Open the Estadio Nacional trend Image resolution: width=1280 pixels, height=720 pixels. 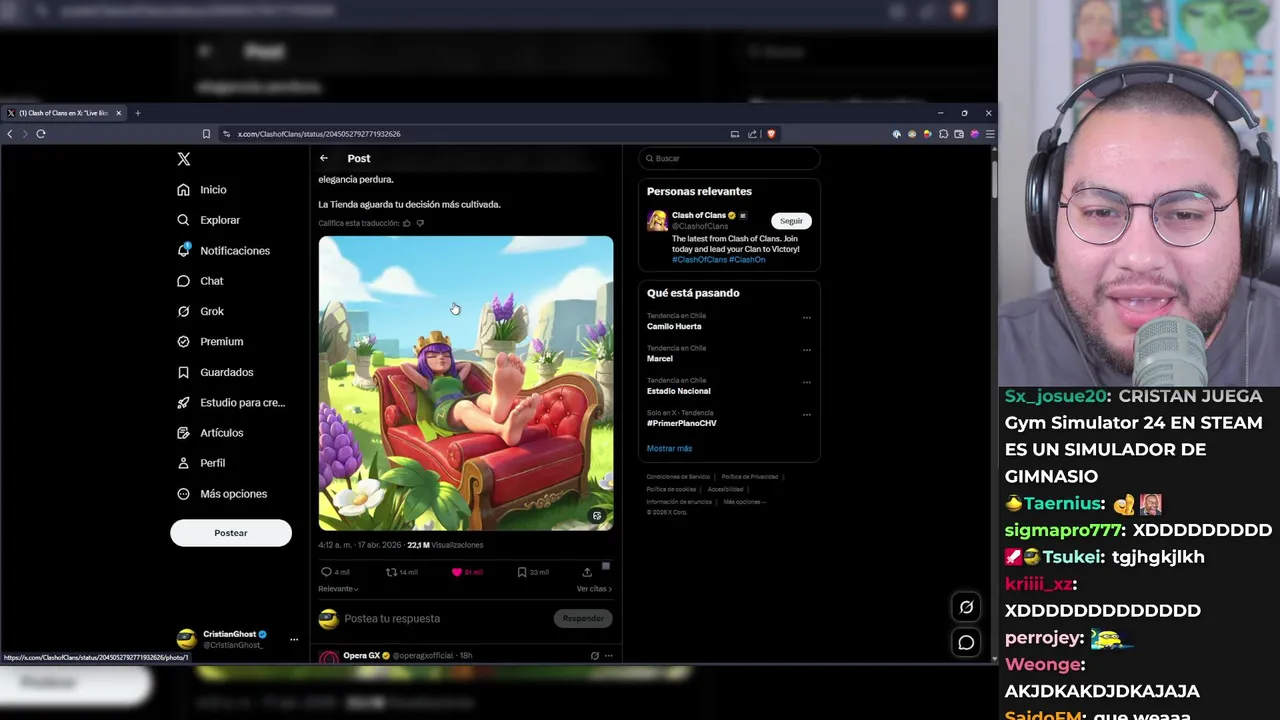[x=679, y=391]
